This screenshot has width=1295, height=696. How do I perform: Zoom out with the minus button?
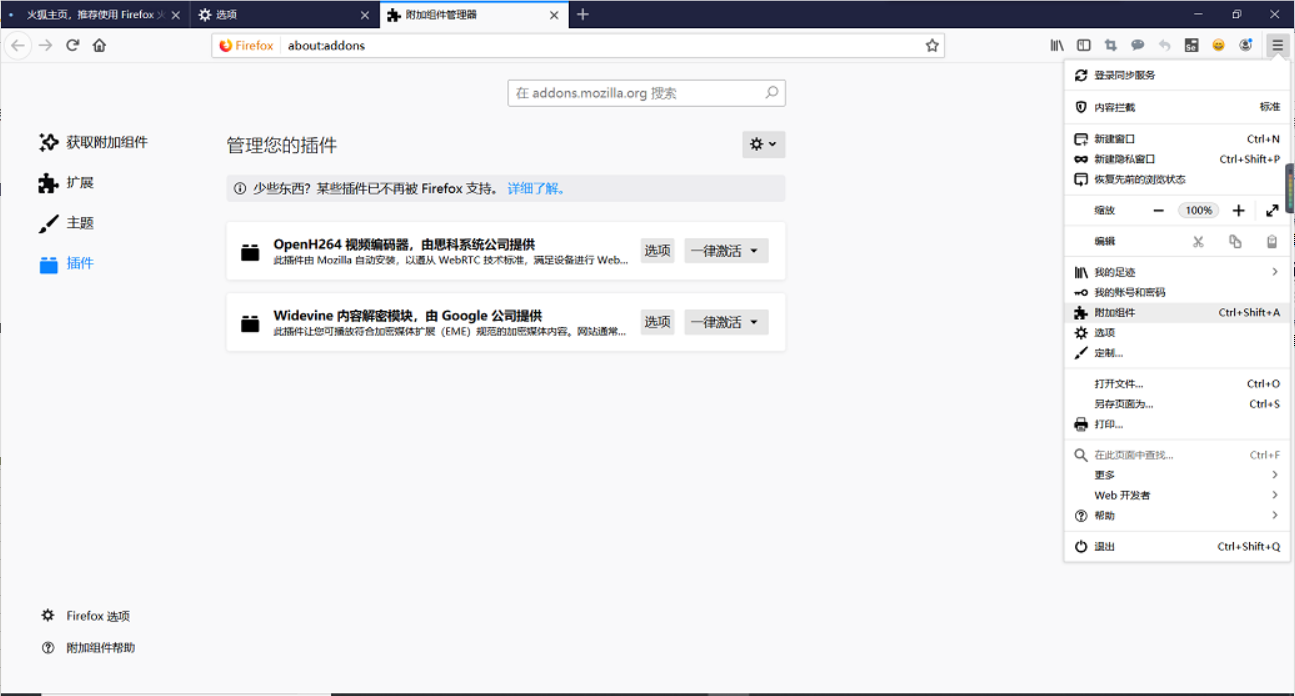(1158, 210)
